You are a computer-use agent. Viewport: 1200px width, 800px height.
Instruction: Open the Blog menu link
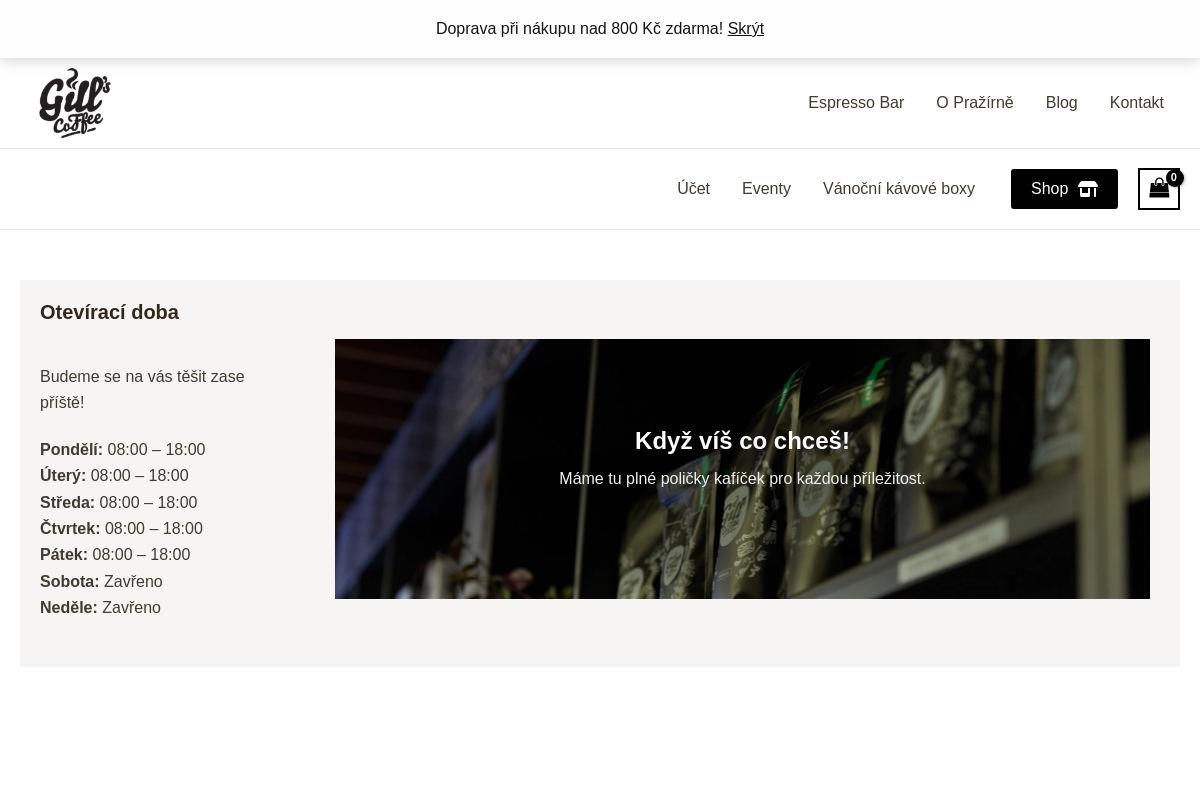[1061, 103]
